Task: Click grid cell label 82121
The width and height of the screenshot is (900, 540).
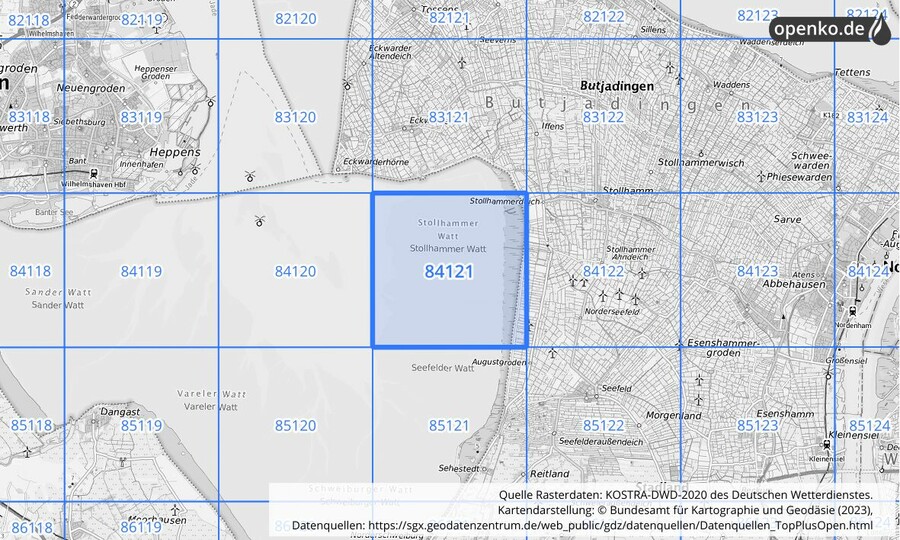Action: click(x=449, y=18)
